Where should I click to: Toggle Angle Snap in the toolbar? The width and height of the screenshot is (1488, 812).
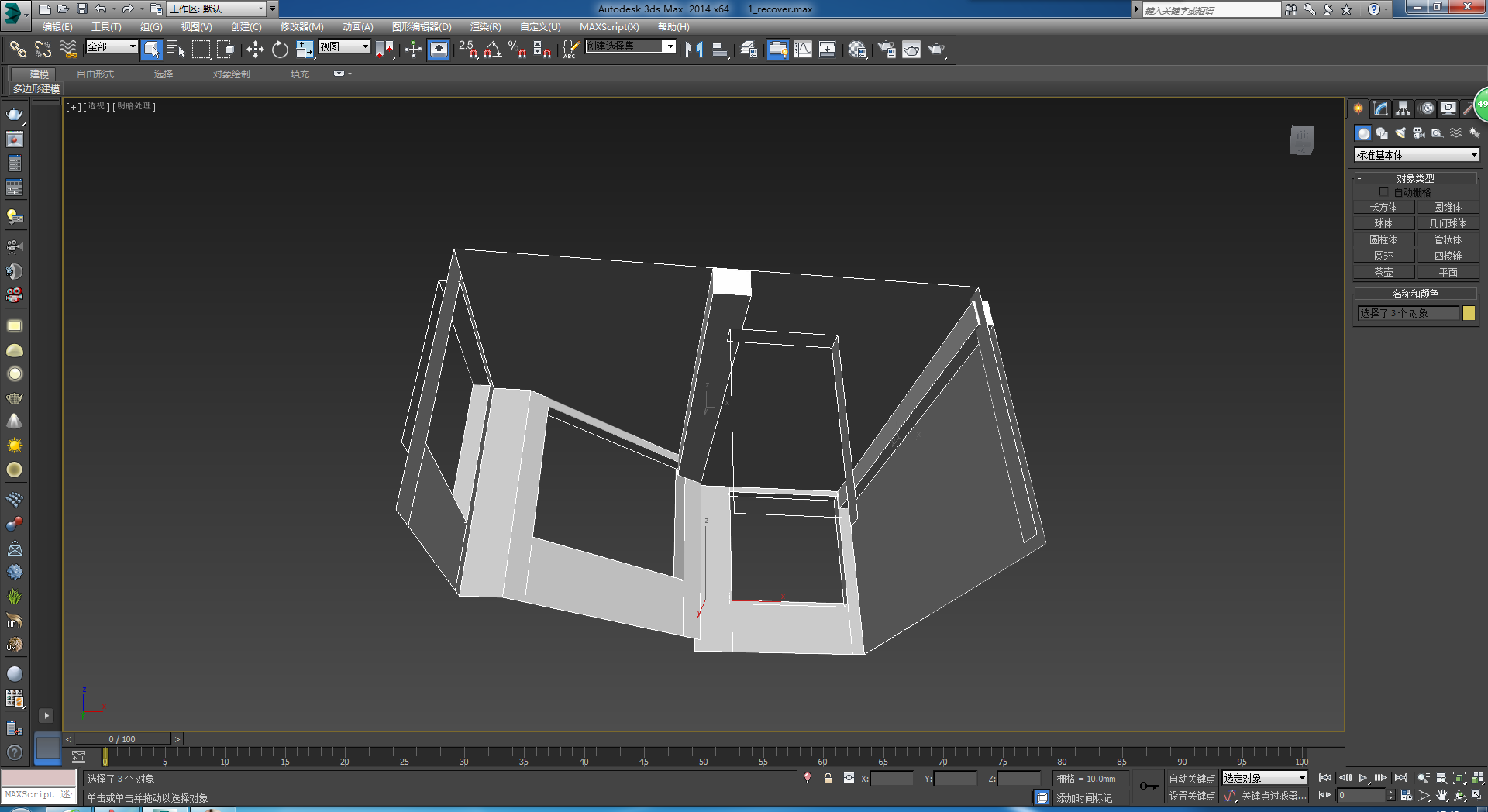(492, 50)
